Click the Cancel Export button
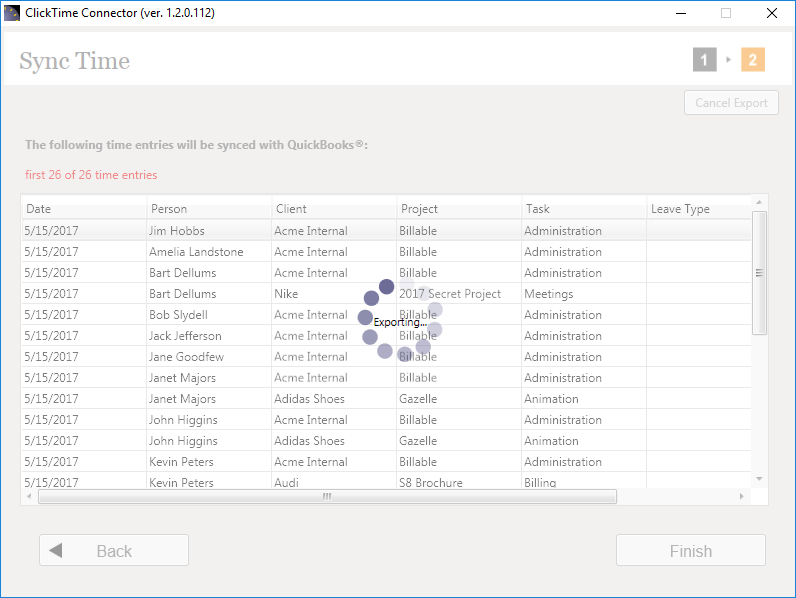 pyautogui.click(x=731, y=103)
